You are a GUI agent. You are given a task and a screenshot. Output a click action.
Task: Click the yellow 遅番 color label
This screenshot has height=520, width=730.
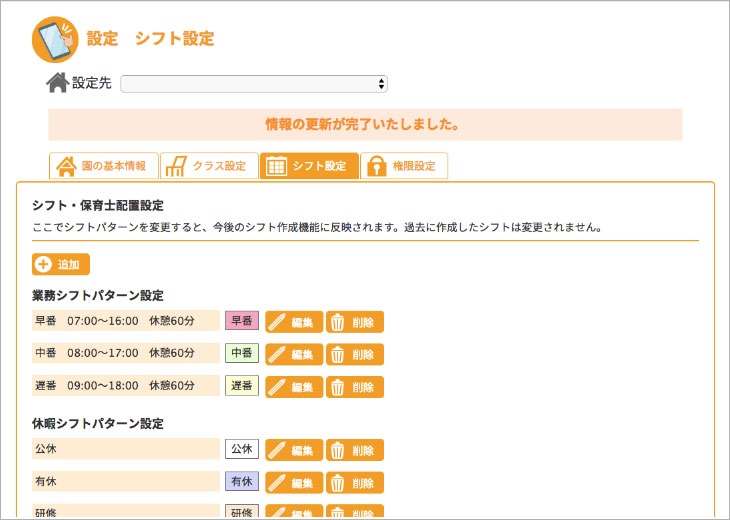click(x=242, y=386)
